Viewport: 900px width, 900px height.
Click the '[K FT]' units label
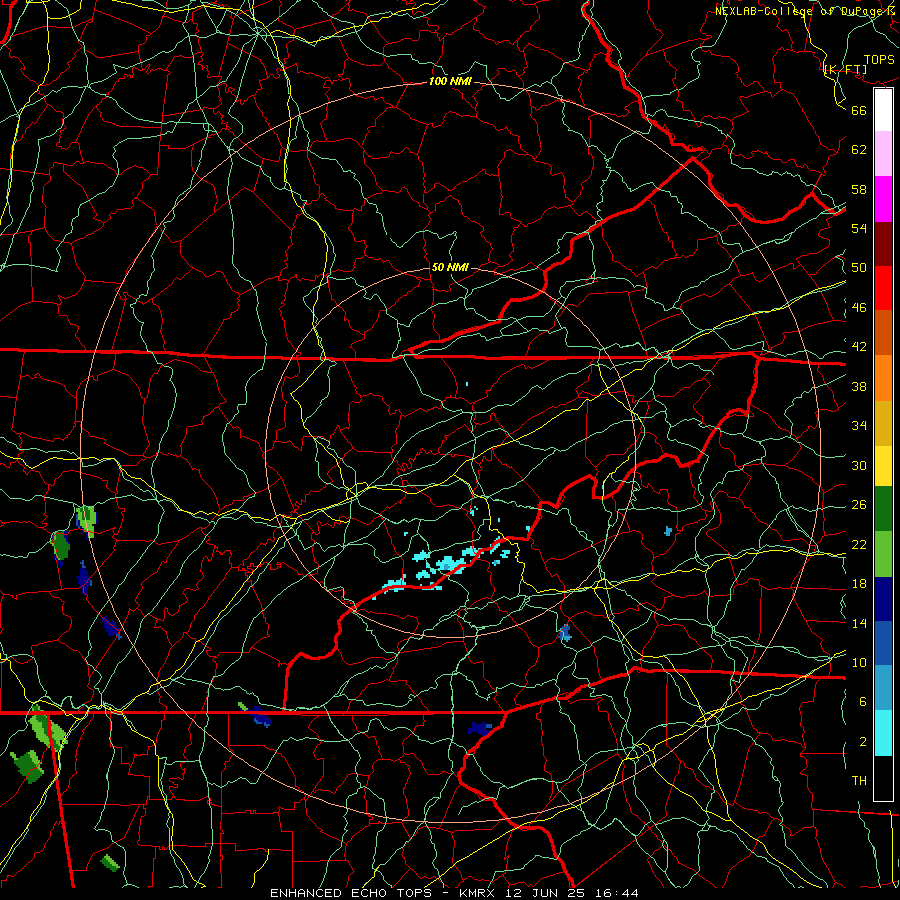tap(845, 69)
